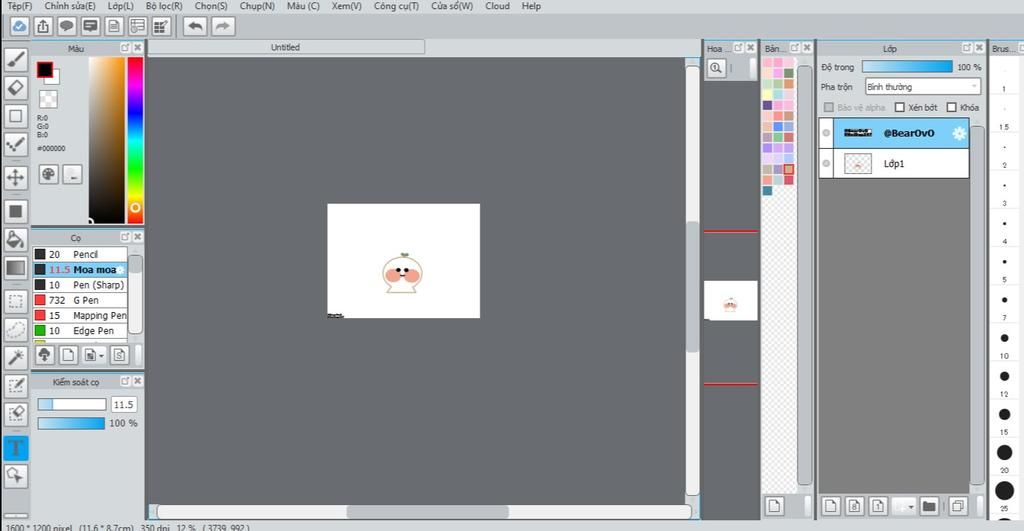
Task: Toggle the Bảo vệ alpha checkbox
Action: click(829, 107)
